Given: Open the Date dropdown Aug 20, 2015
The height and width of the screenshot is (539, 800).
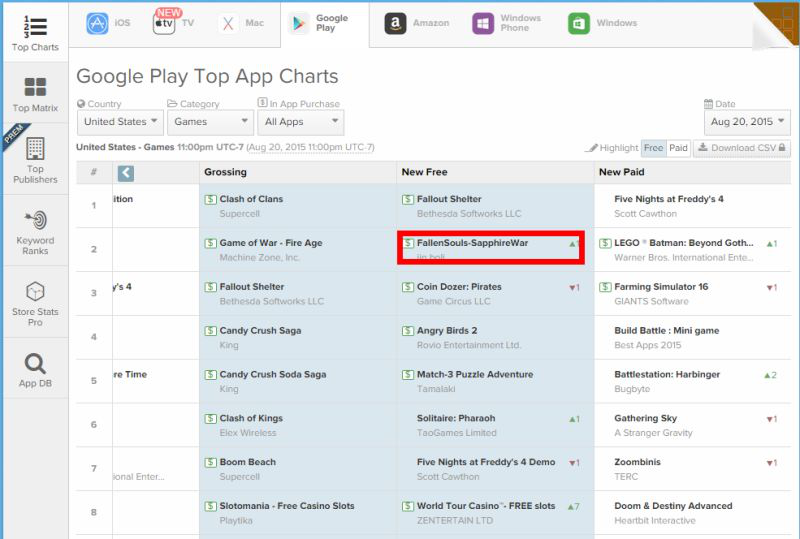Looking at the screenshot, I should pyautogui.click(x=747, y=122).
